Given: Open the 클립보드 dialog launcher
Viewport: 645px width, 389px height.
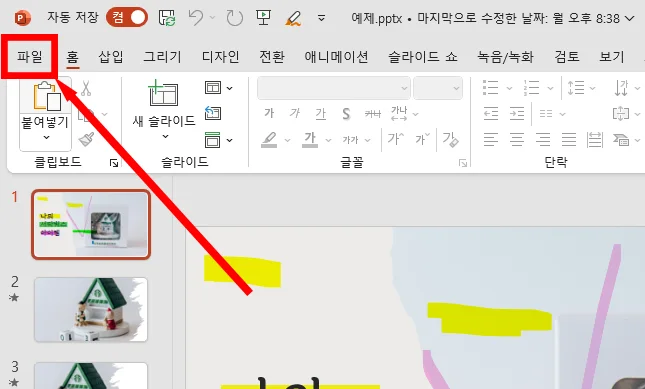Looking at the screenshot, I should pos(114,163).
